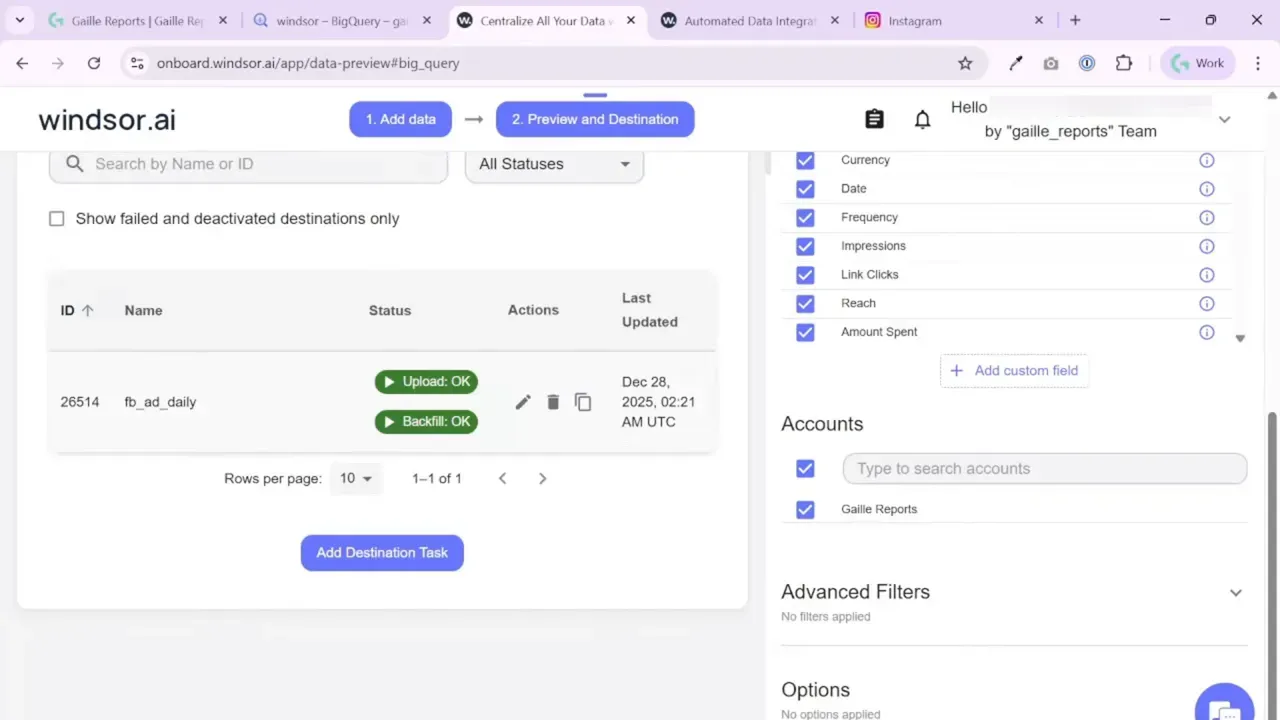The height and width of the screenshot is (720, 1280).
Task: Click the fields list scroll down arrow
Action: 1240,339
